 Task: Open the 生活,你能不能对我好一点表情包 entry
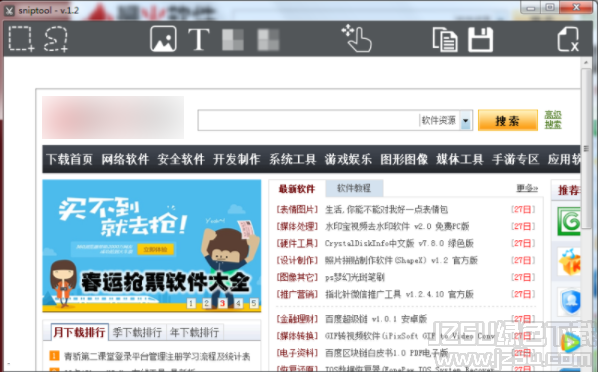tap(386, 209)
